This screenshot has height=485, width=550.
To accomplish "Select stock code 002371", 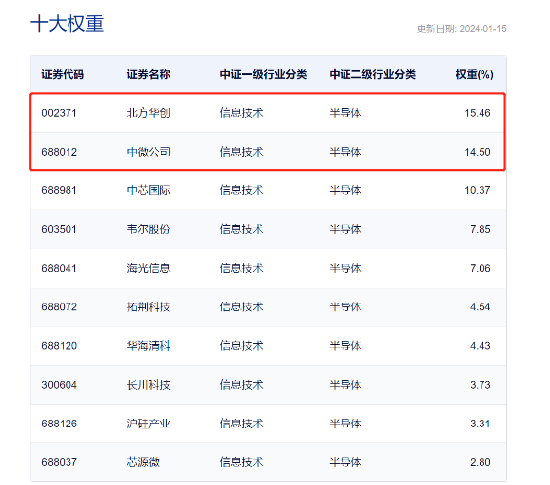I will tap(59, 113).
